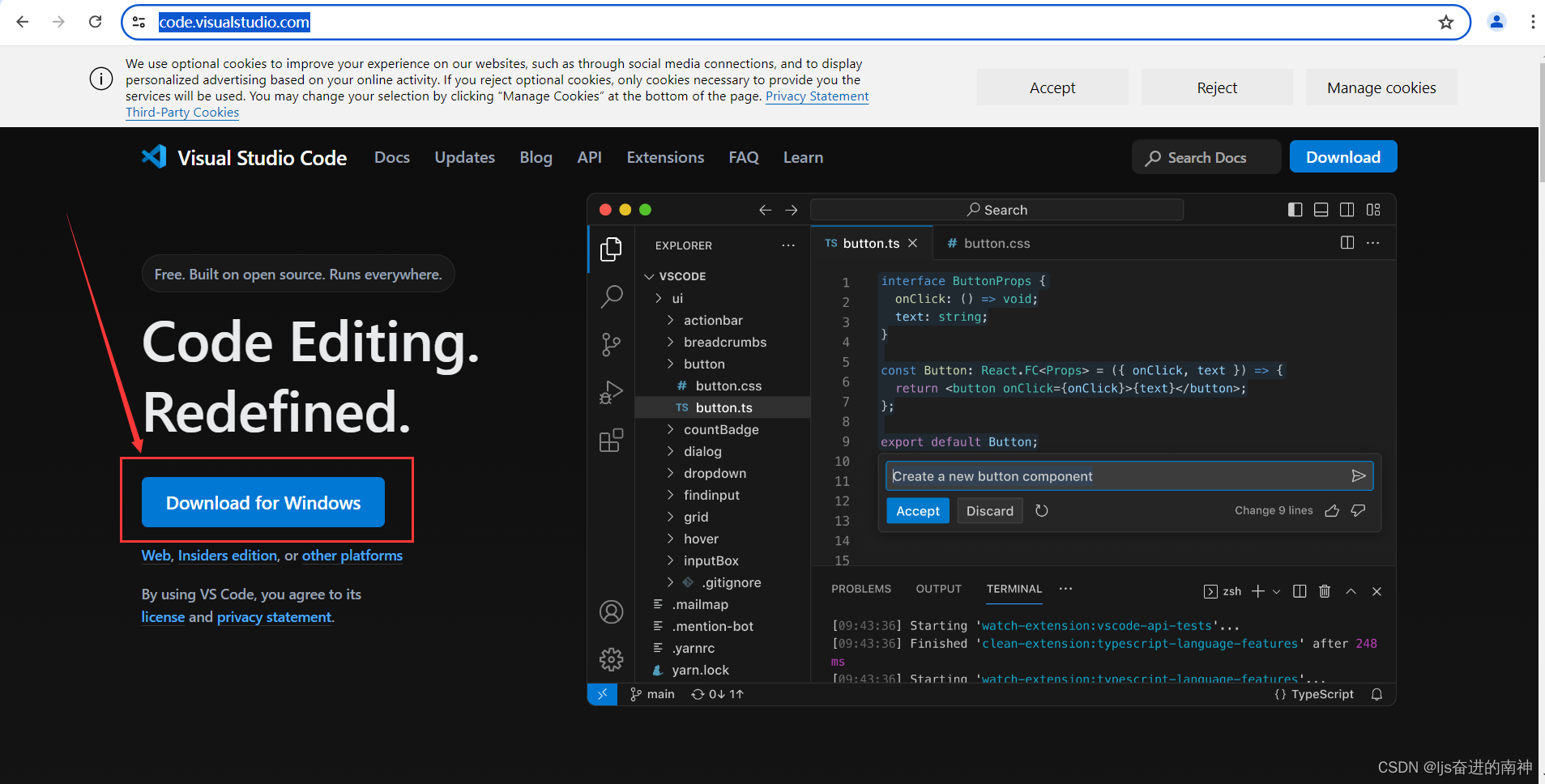Click the notifications bell in status bar
The height and width of the screenshot is (784, 1545).
pos(1376,694)
